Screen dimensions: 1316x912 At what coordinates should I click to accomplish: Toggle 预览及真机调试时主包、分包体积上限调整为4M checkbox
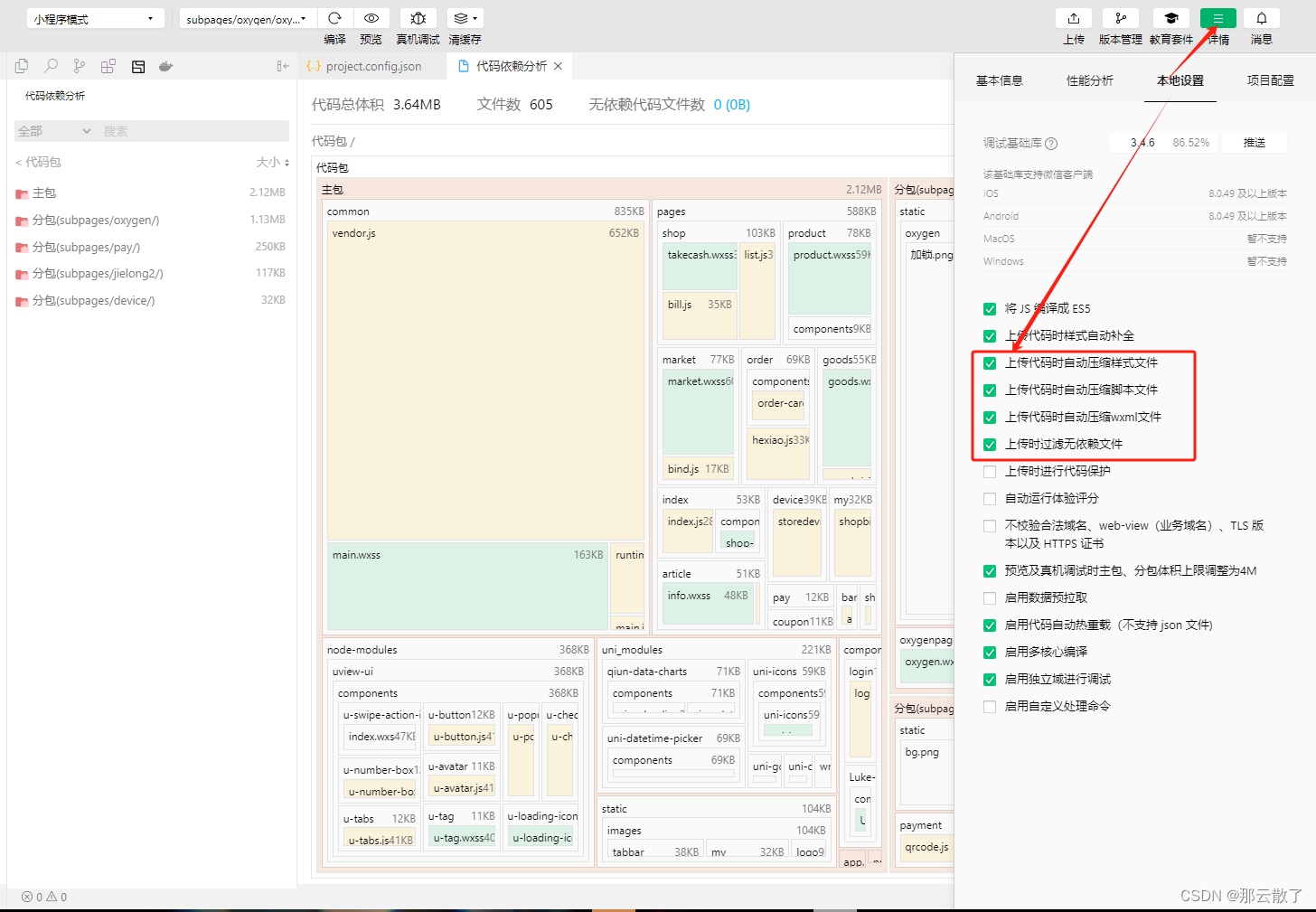click(x=990, y=570)
